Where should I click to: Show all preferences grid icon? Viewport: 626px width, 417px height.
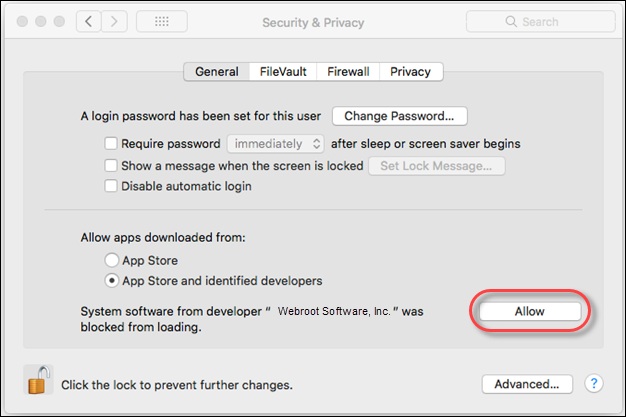coord(162,21)
